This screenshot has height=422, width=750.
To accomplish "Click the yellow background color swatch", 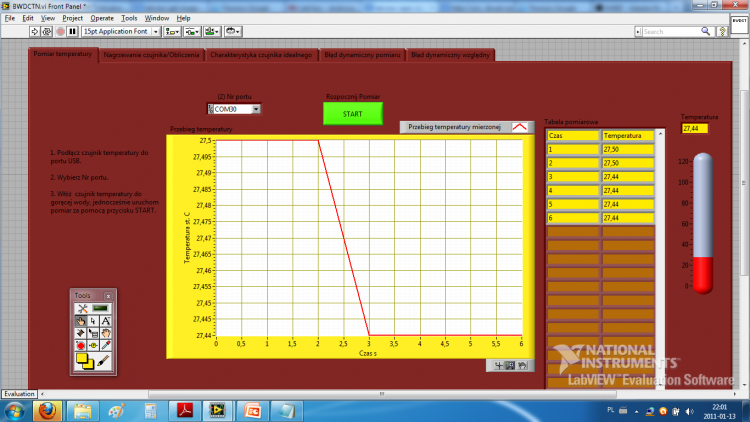I will 90,365.
